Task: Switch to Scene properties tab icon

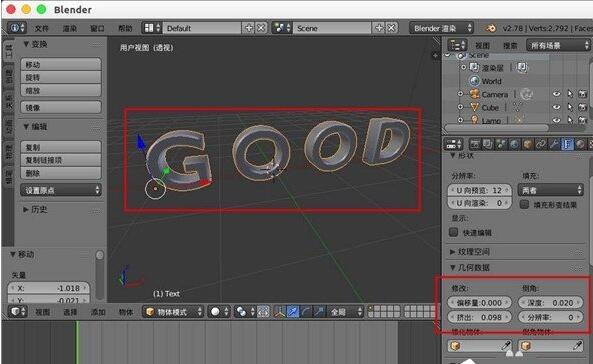Action: coord(501,144)
